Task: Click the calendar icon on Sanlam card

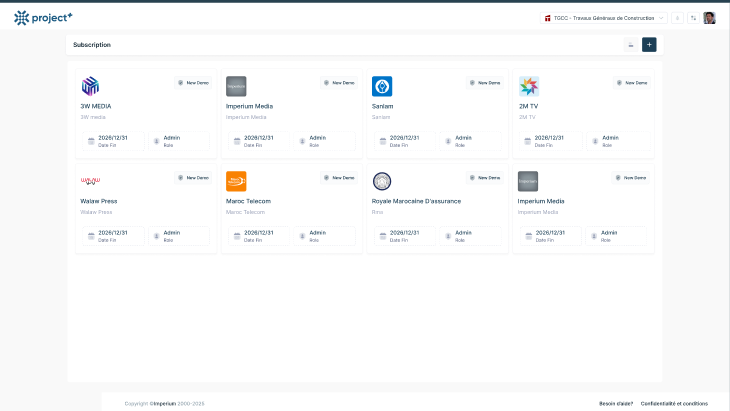Action: (383, 141)
